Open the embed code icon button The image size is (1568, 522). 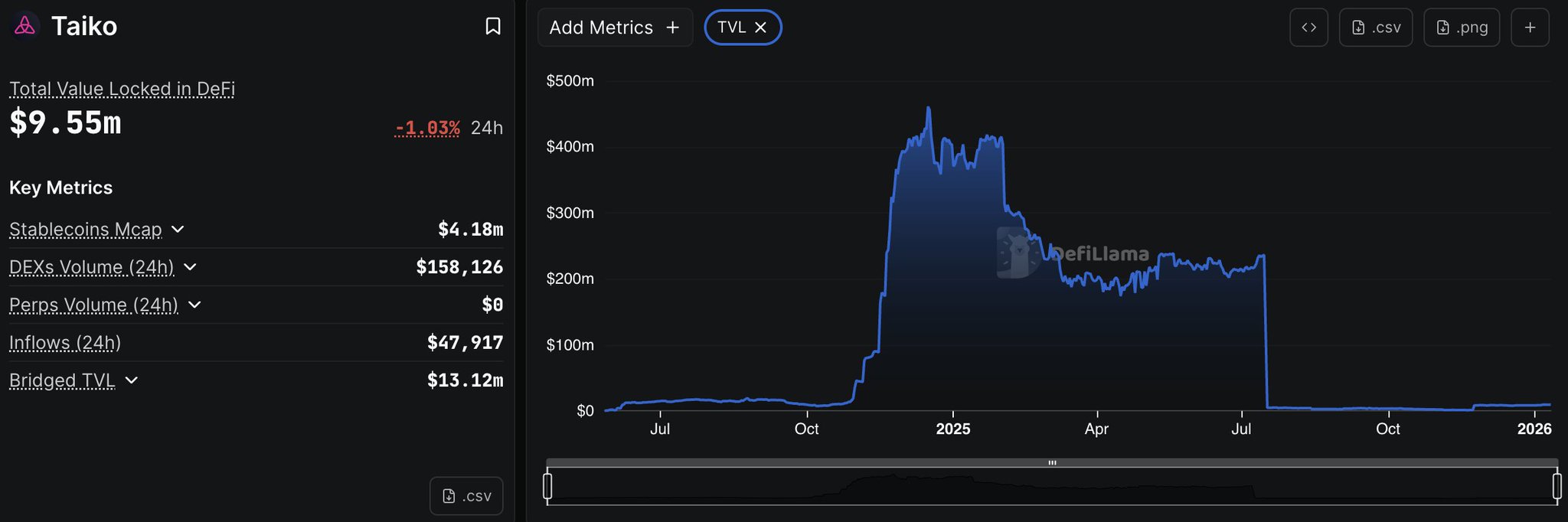tap(1308, 28)
